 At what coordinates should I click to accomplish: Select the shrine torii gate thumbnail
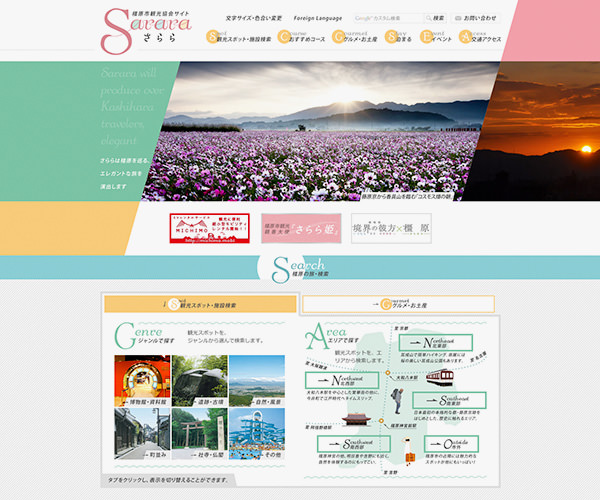click(x=199, y=438)
